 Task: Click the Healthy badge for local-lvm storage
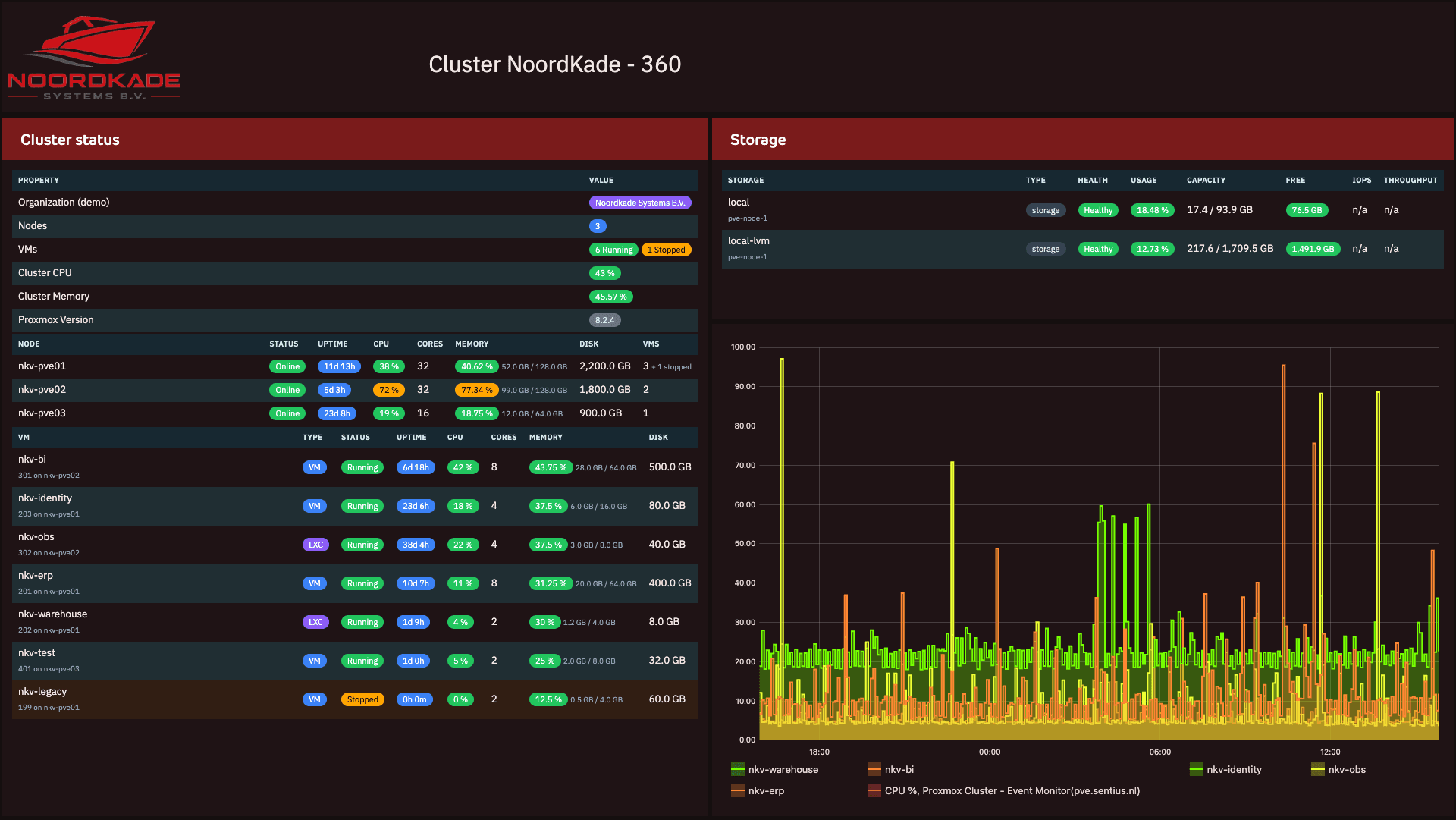pyautogui.click(x=1097, y=249)
